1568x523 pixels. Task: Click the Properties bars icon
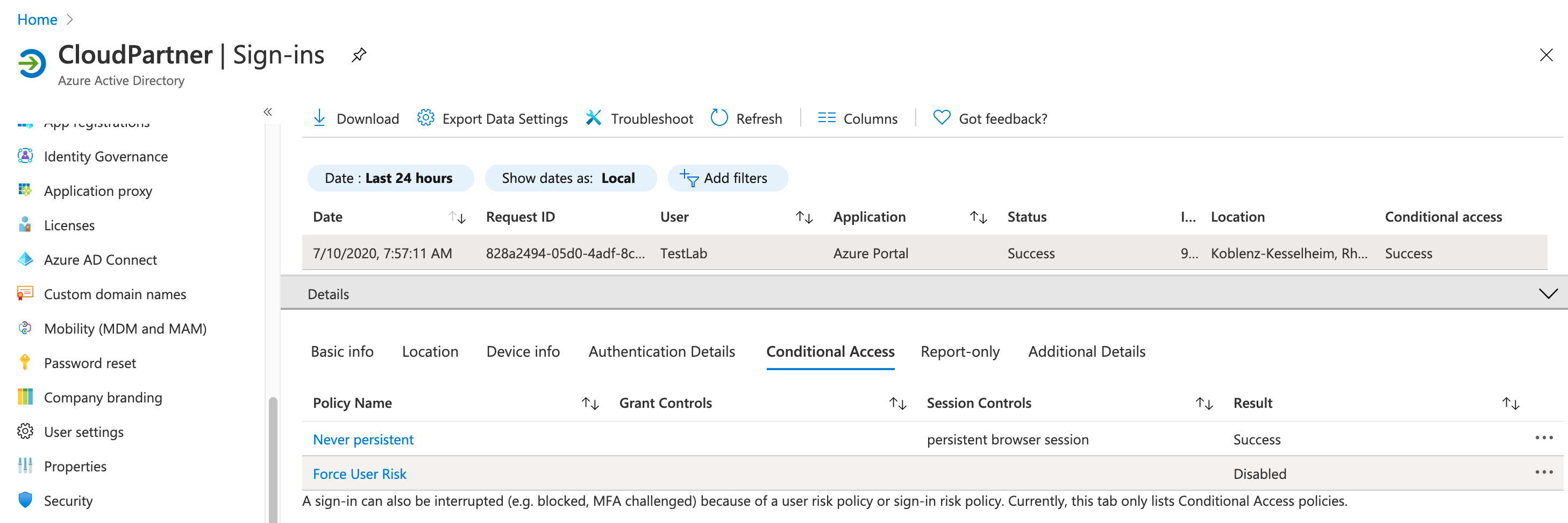(x=25, y=466)
